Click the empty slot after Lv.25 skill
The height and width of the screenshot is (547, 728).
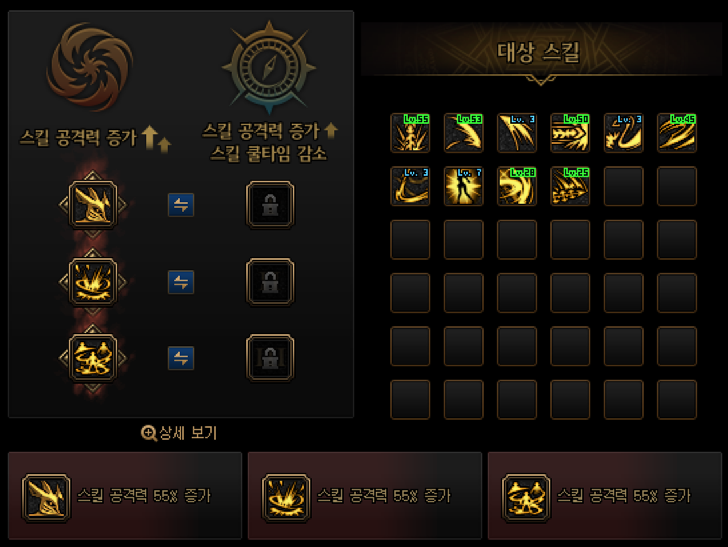pyautogui.click(x=624, y=186)
